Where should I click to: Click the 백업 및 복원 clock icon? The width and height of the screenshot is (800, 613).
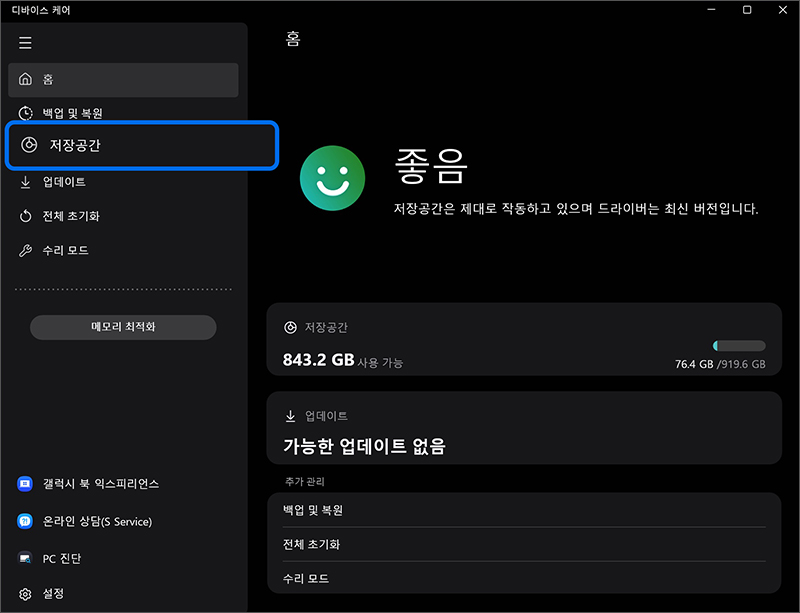pos(25,113)
